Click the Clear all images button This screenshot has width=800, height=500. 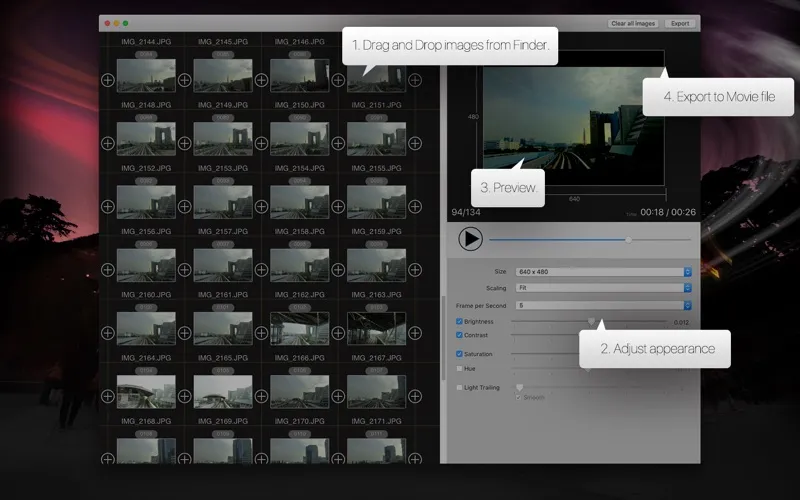click(x=633, y=23)
